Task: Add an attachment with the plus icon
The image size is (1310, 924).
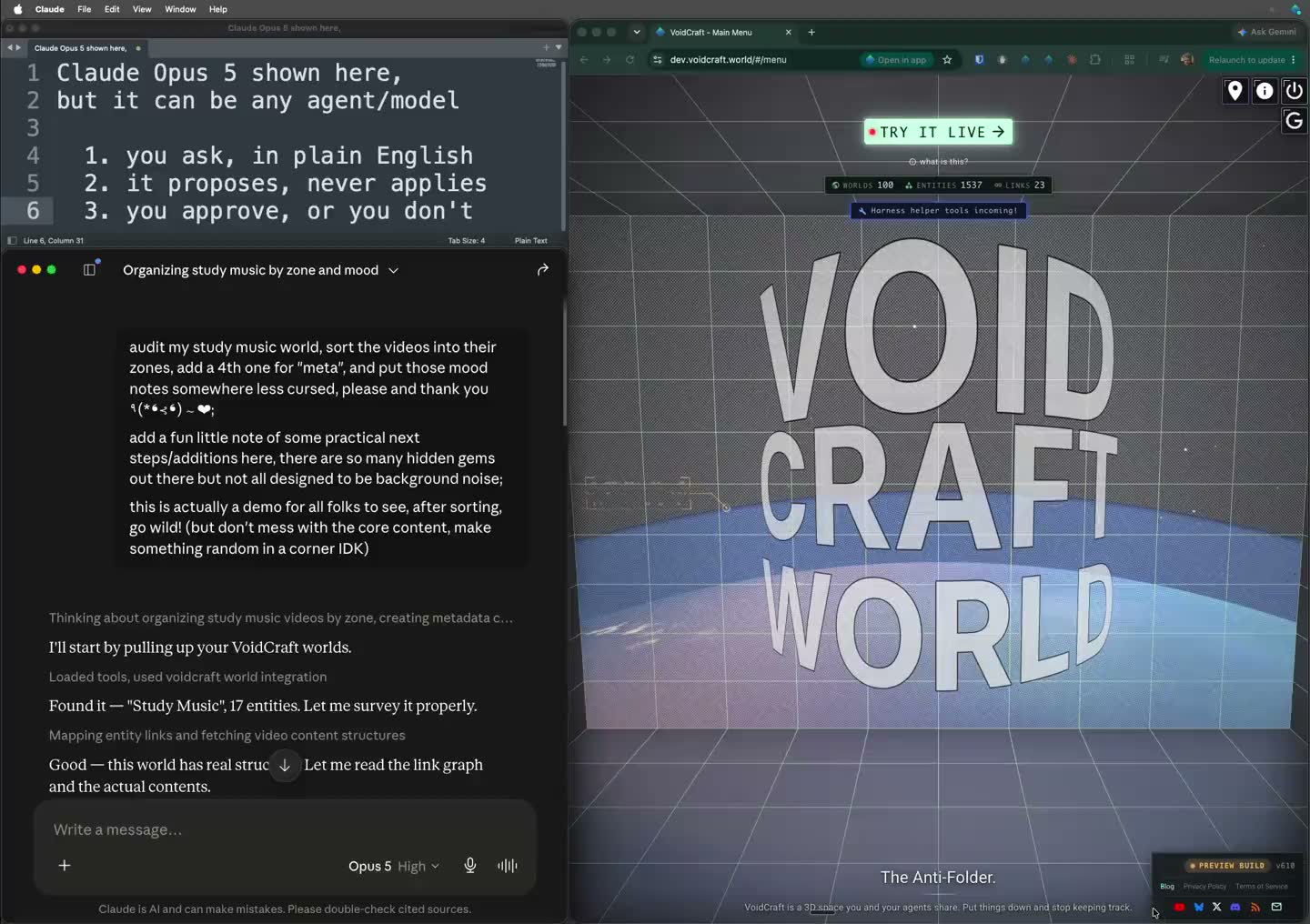Action: coord(65,866)
